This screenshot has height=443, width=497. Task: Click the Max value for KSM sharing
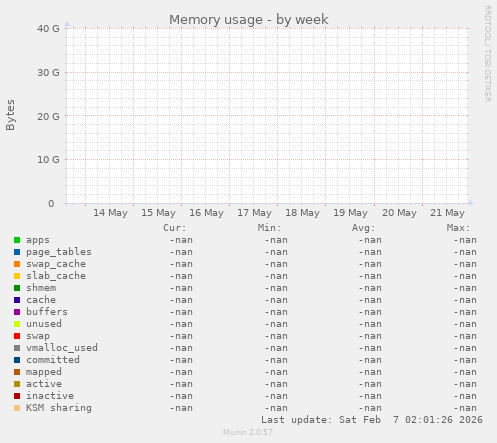(465, 408)
